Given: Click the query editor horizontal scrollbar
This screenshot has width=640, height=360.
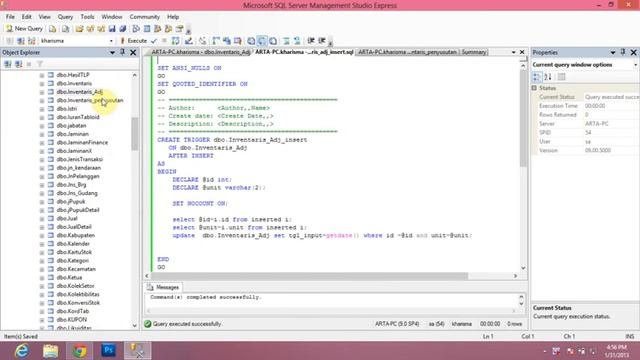Looking at the screenshot, I should tap(309, 276).
